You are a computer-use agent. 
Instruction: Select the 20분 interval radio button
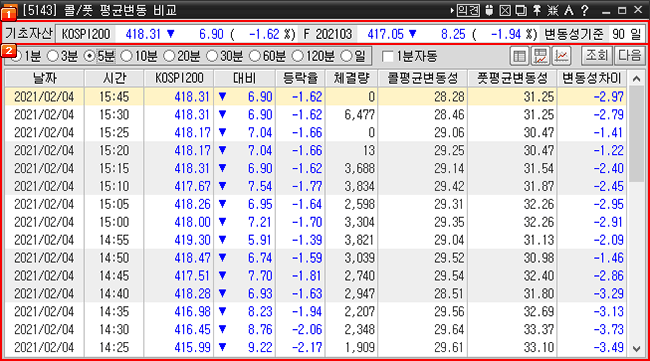pos(169,56)
